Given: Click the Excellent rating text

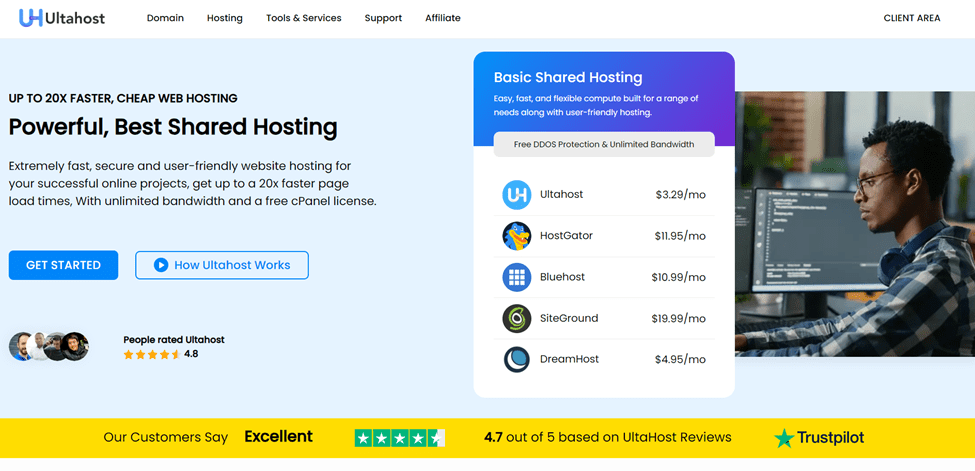Looking at the screenshot, I should coord(279,437).
